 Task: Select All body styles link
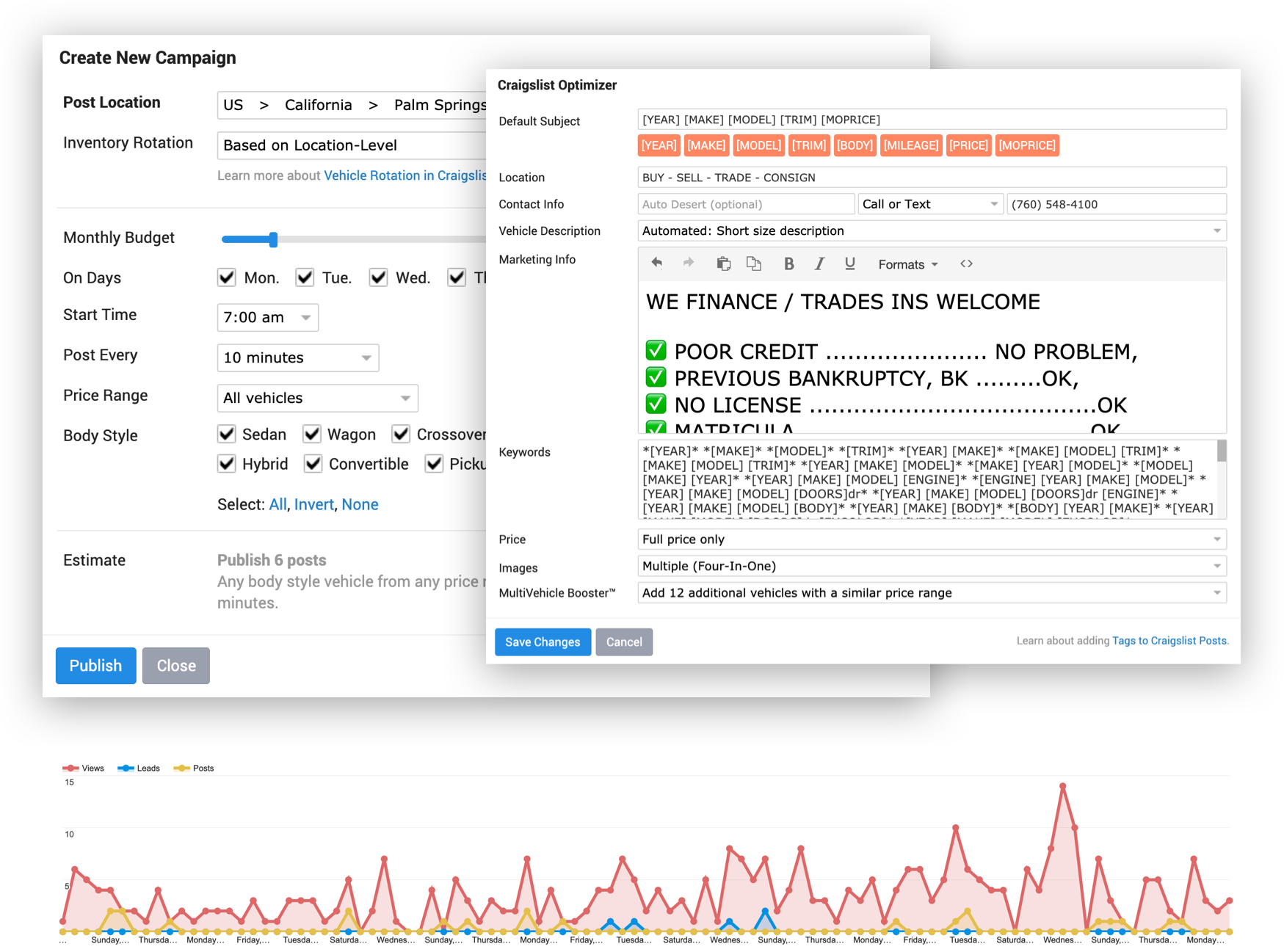tap(278, 504)
